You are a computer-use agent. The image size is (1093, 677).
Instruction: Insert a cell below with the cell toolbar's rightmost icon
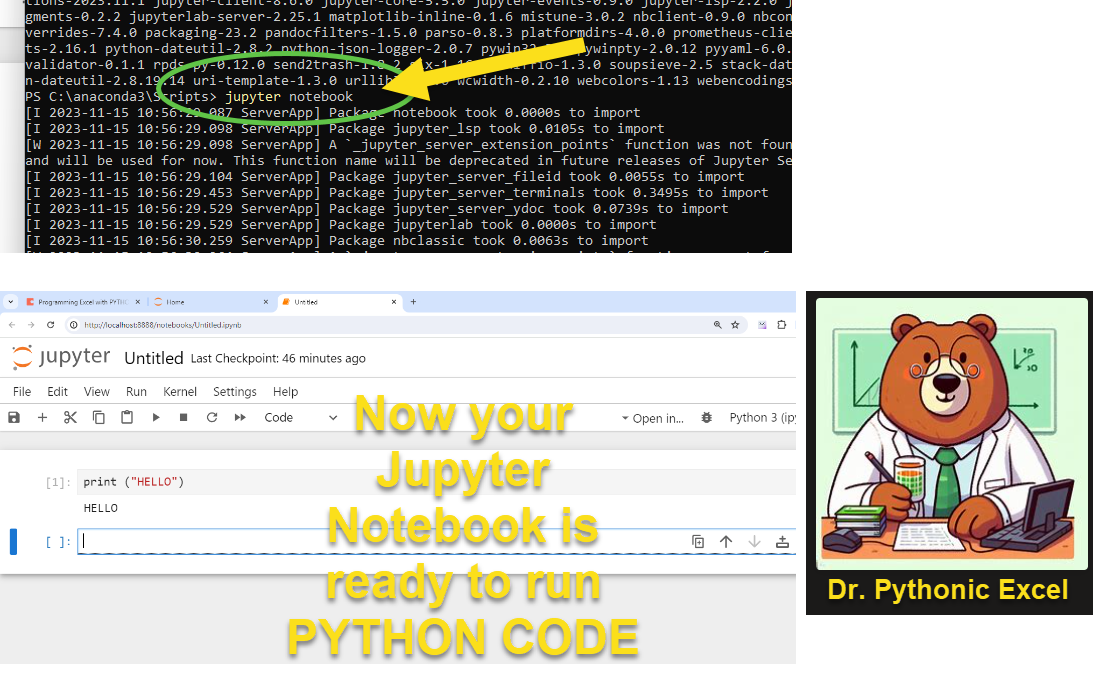coord(782,542)
